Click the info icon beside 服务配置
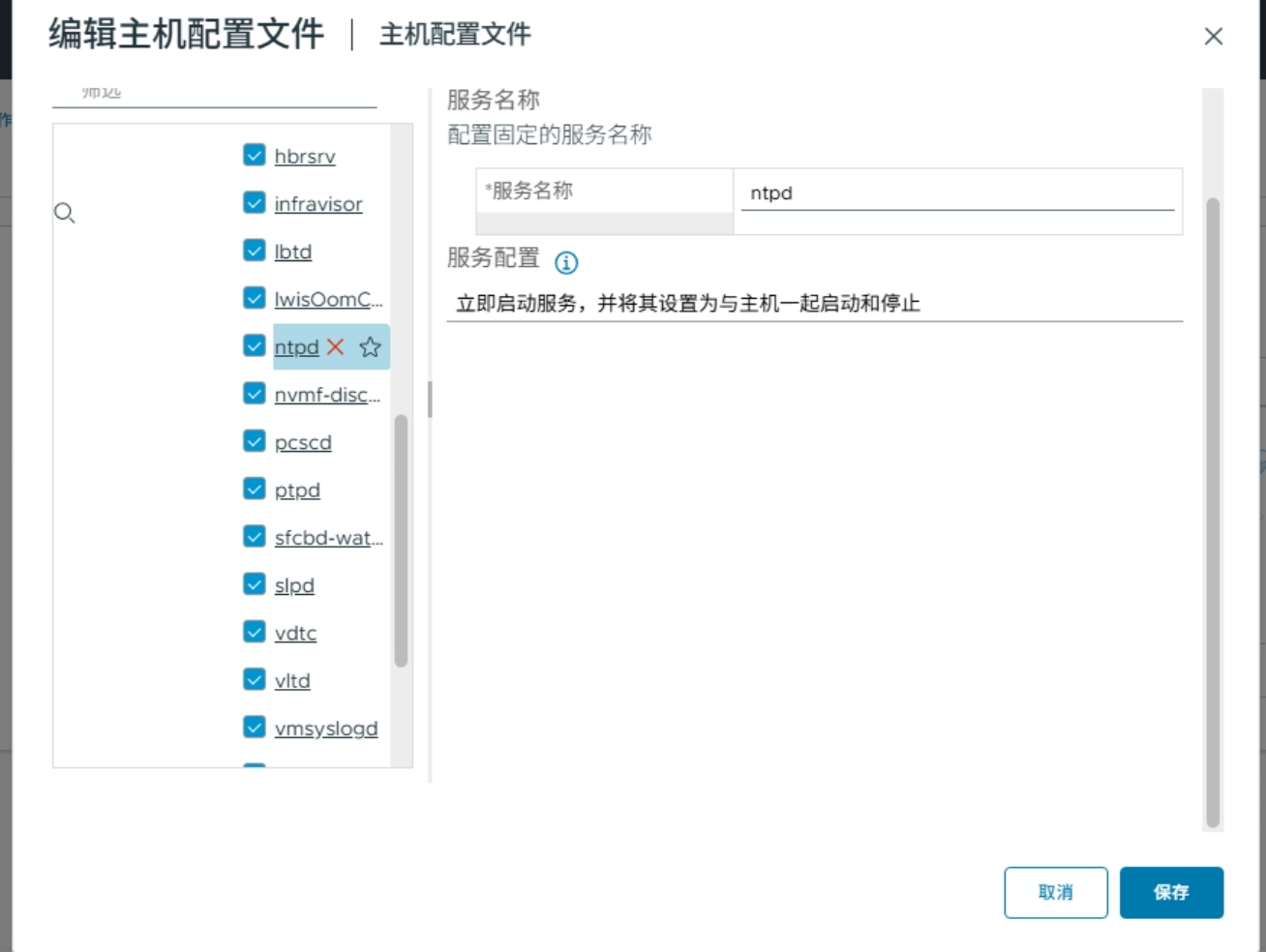The height and width of the screenshot is (952, 1266). click(x=566, y=262)
